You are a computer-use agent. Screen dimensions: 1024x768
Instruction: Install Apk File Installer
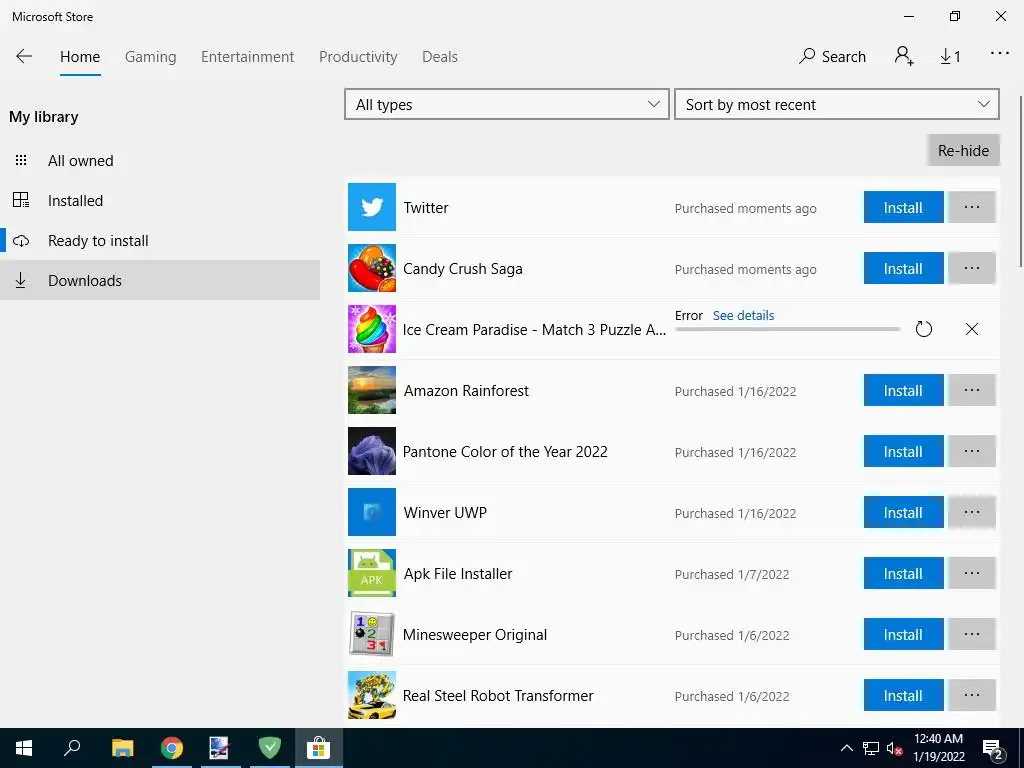[903, 573]
